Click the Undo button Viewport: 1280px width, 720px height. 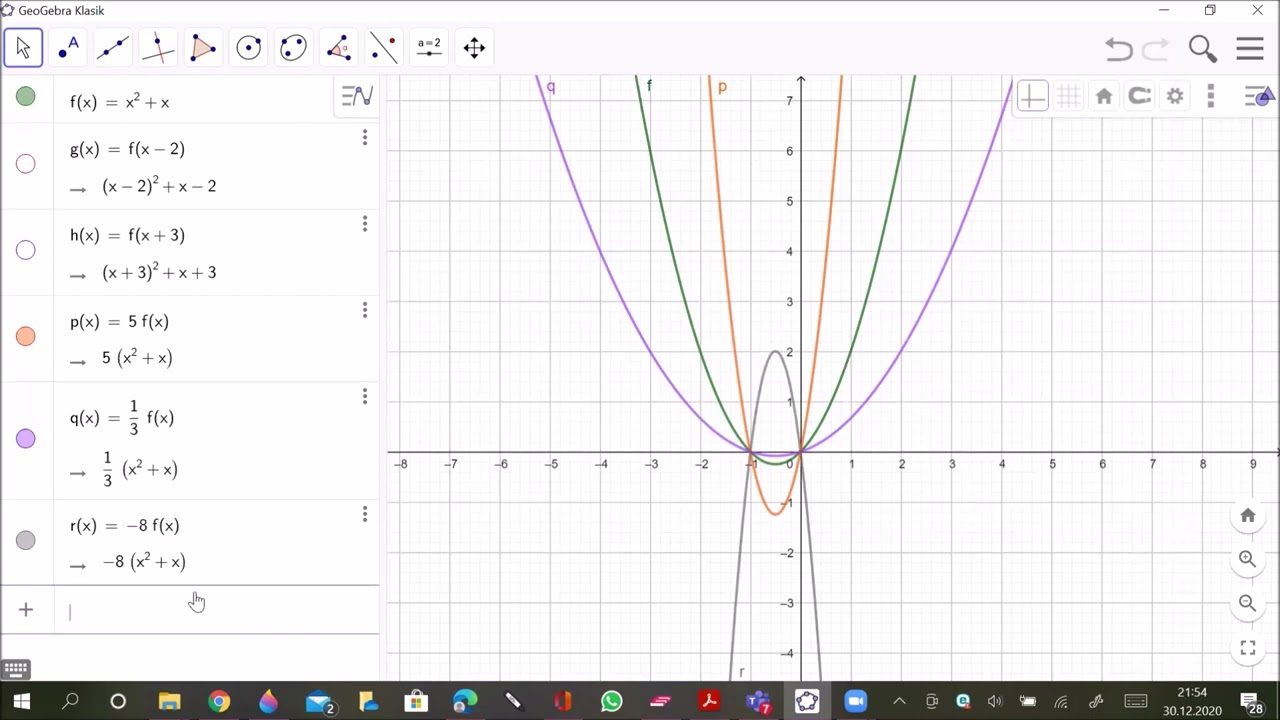pyautogui.click(x=1118, y=48)
